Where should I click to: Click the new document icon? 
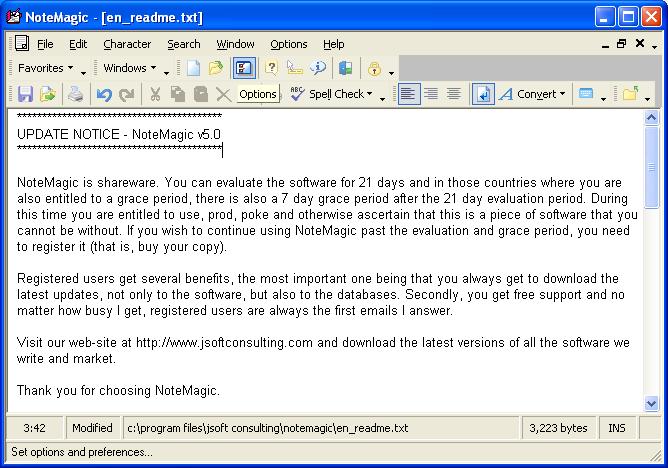tap(193, 68)
